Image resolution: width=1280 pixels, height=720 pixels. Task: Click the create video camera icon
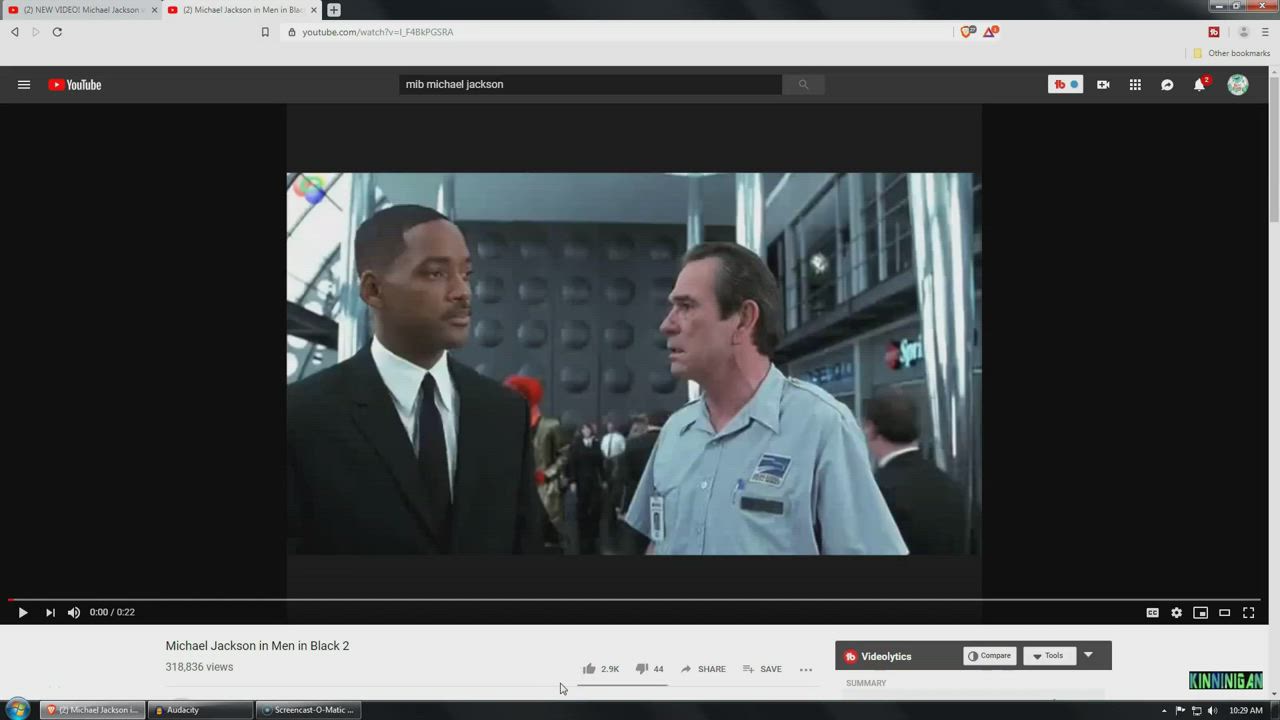tap(1103, 85)
